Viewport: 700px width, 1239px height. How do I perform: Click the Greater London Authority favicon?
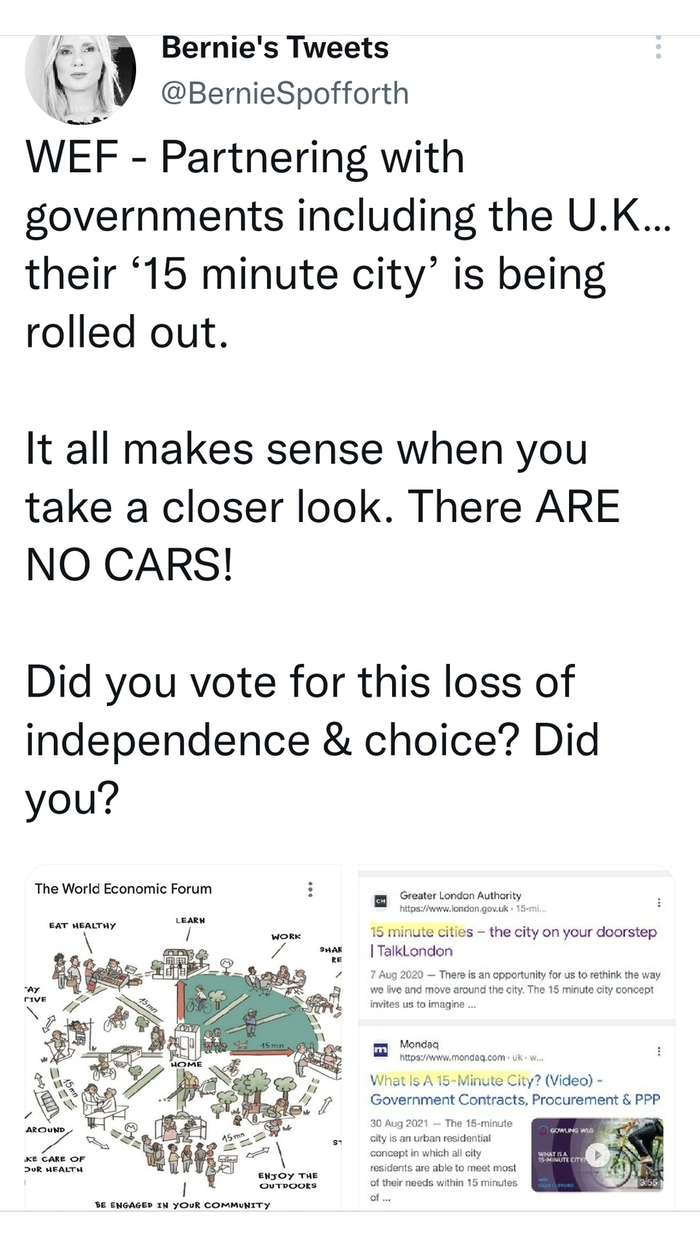pyautogui.click(x=379, y=901)
